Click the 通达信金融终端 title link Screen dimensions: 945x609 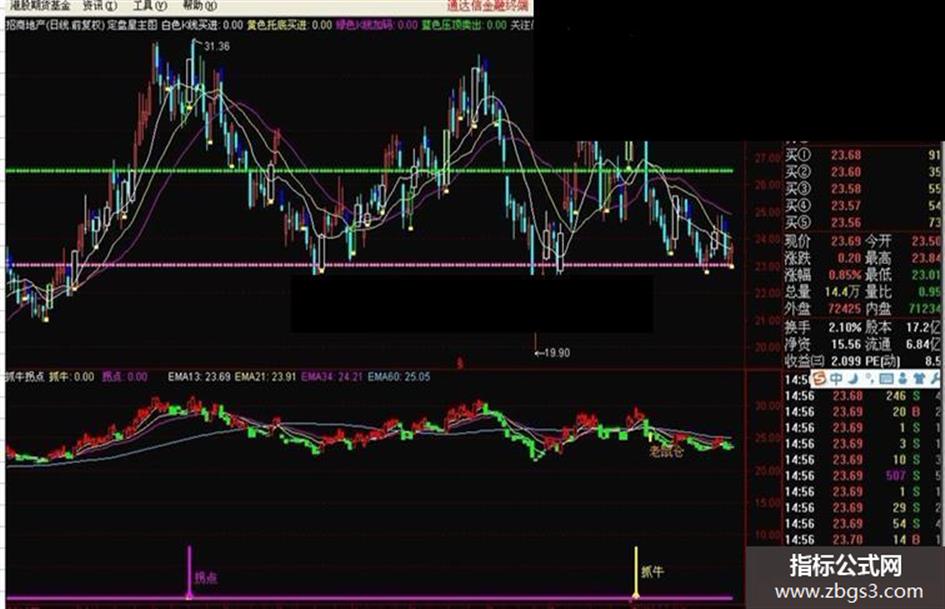pyautogui.click(x=487, y=6)
